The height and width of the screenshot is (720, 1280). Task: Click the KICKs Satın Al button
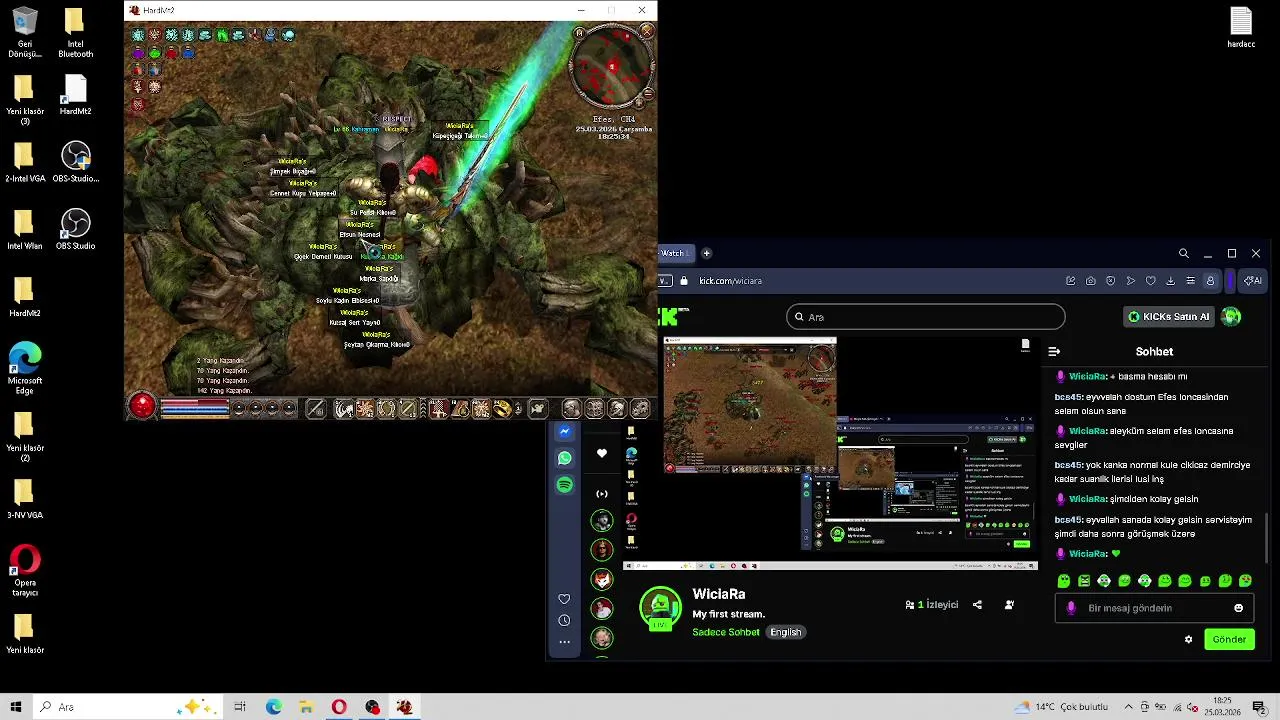click(x=1169, y=317)
